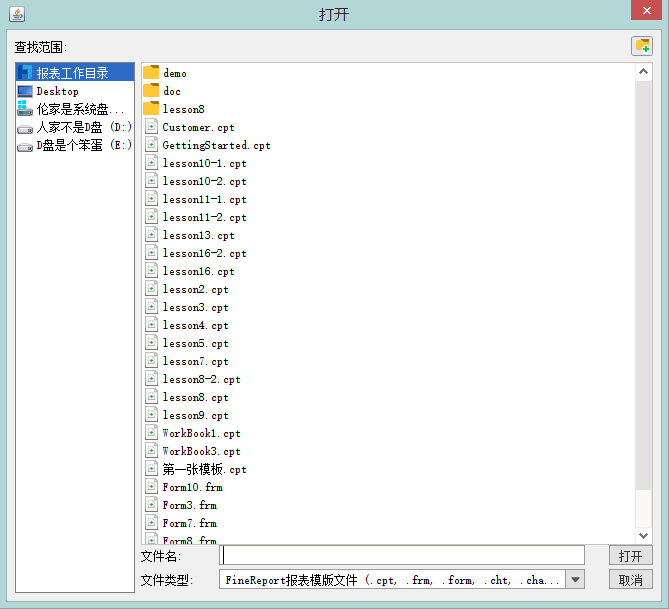The height and width of the screenshot is (609, 669).
Task: Click the scrollbar up arrow
Action: [x=643, y=72]
